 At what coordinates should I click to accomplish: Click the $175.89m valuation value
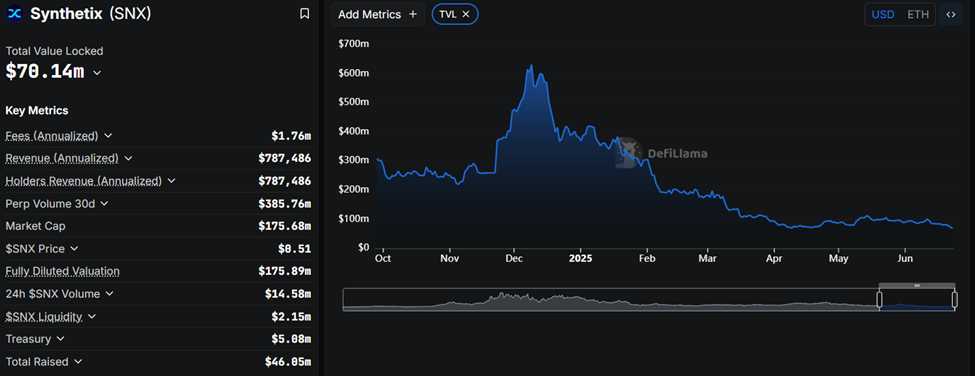(284, 271)
